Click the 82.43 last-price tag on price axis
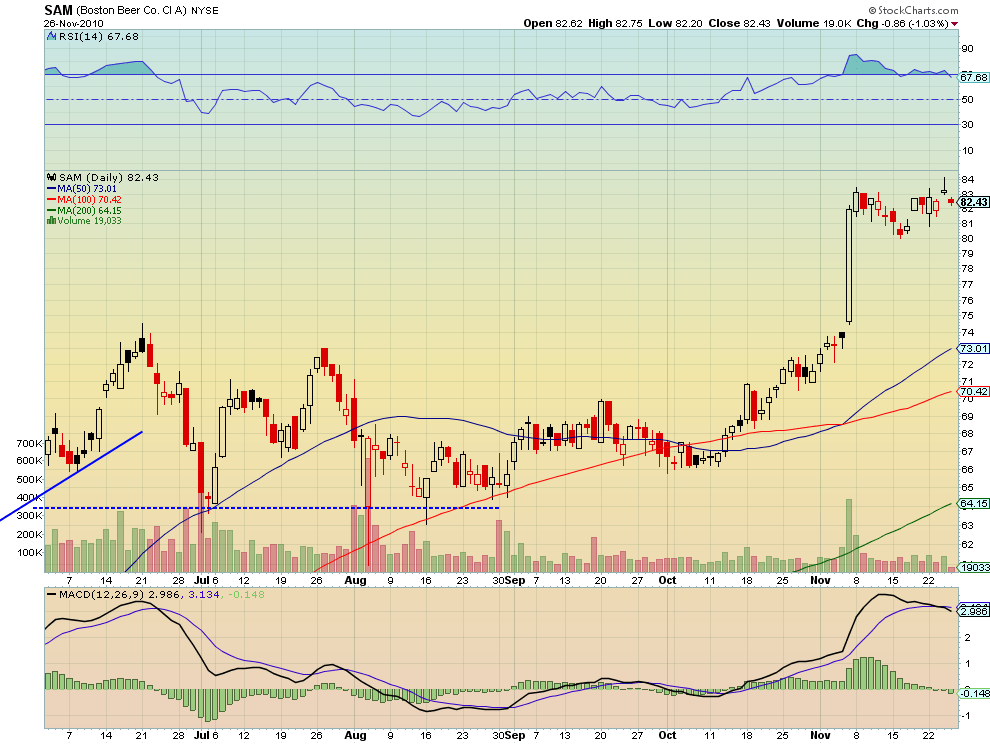Screen dimensions: 990x744 pyautogui.click(x=974, y=202)
